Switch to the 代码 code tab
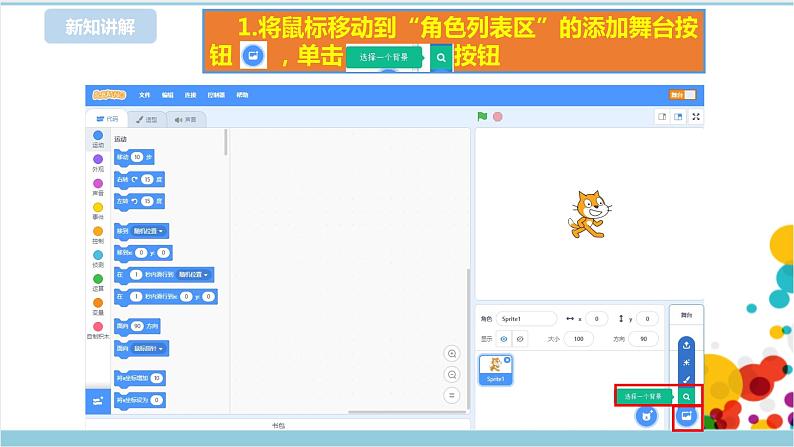 pos(107,119)
